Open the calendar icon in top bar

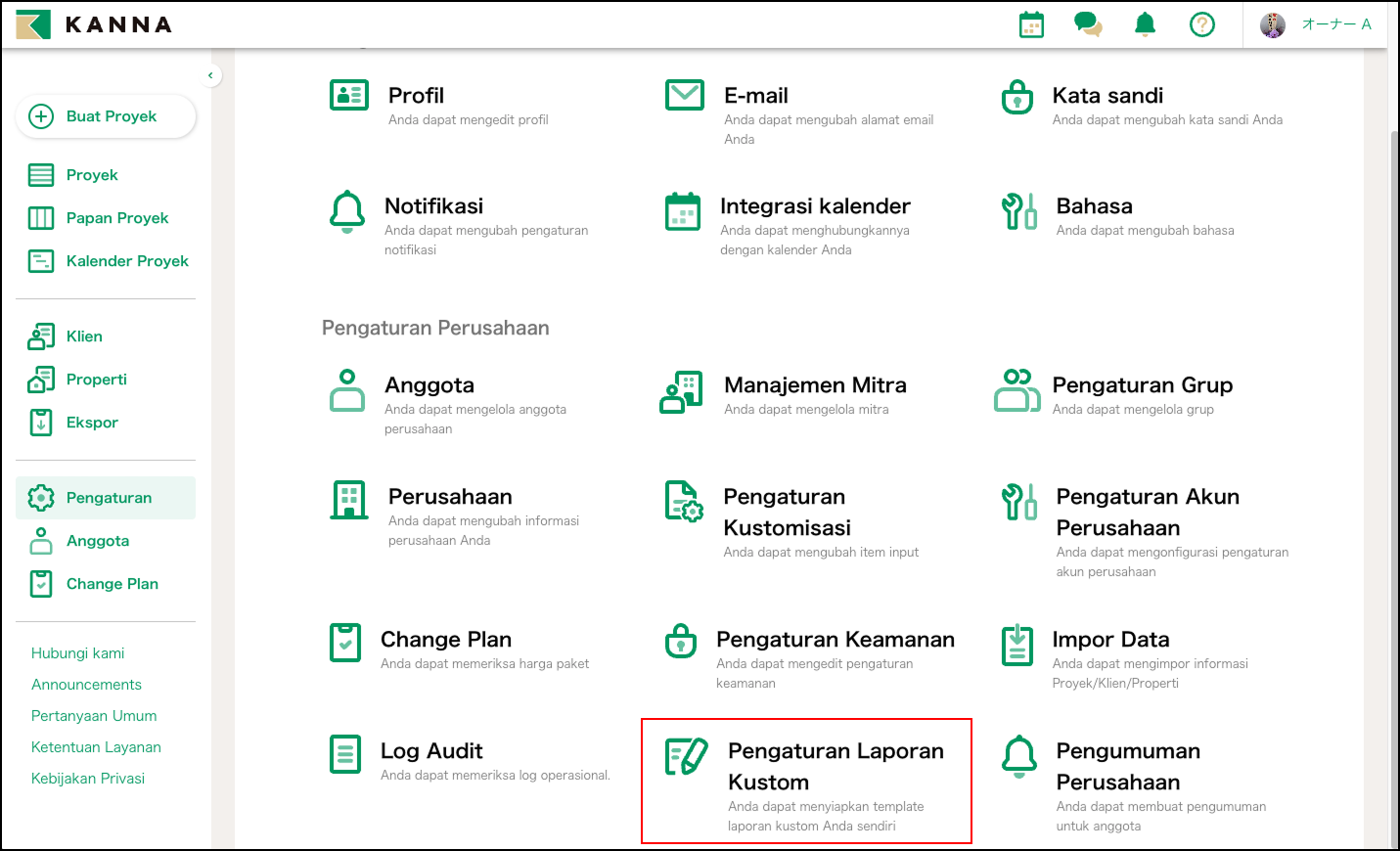[1031, 24]
